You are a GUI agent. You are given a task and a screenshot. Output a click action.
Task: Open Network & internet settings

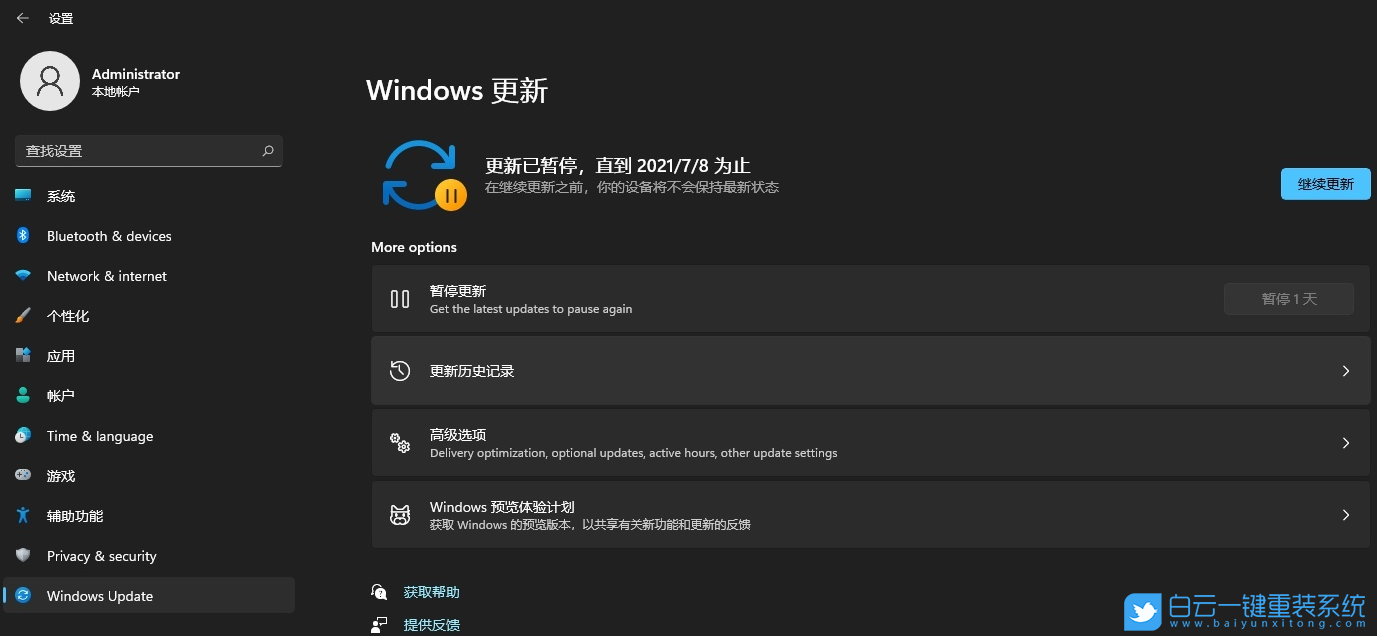coord(106,275)
